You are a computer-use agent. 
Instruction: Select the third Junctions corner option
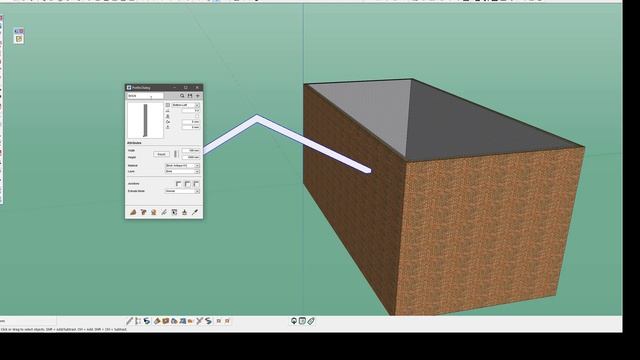click(x=196, y=184)
